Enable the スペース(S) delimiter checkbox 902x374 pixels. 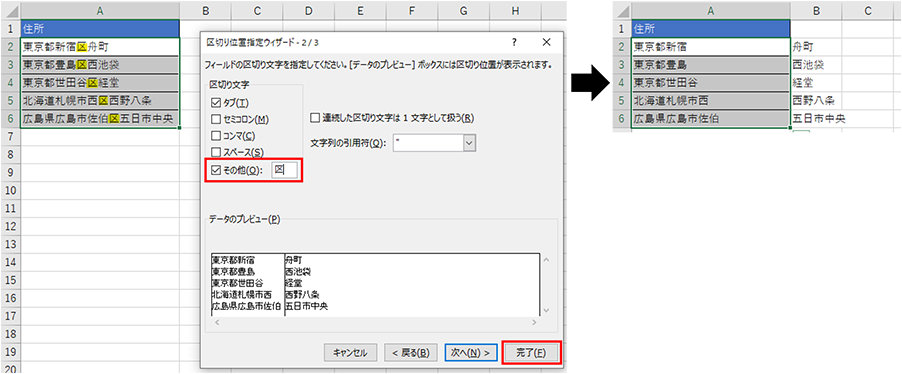pyautogui.click(x=216, y=153)
